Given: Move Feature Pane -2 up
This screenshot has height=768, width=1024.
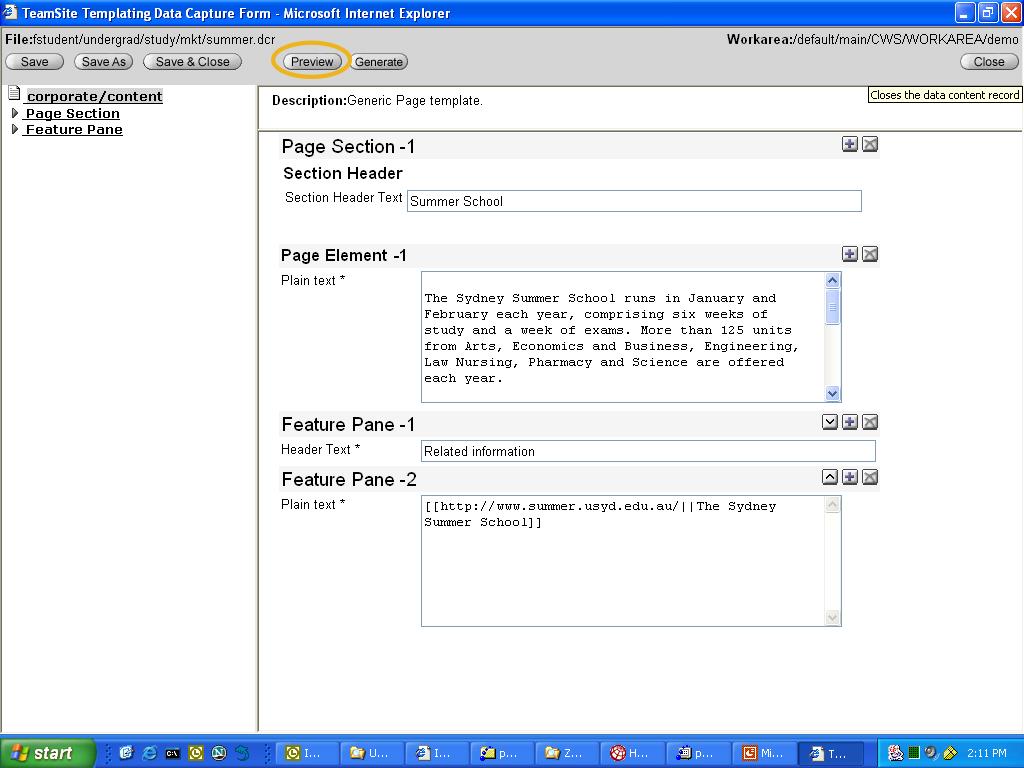Looking at the screenshot, I should point(829,477).
